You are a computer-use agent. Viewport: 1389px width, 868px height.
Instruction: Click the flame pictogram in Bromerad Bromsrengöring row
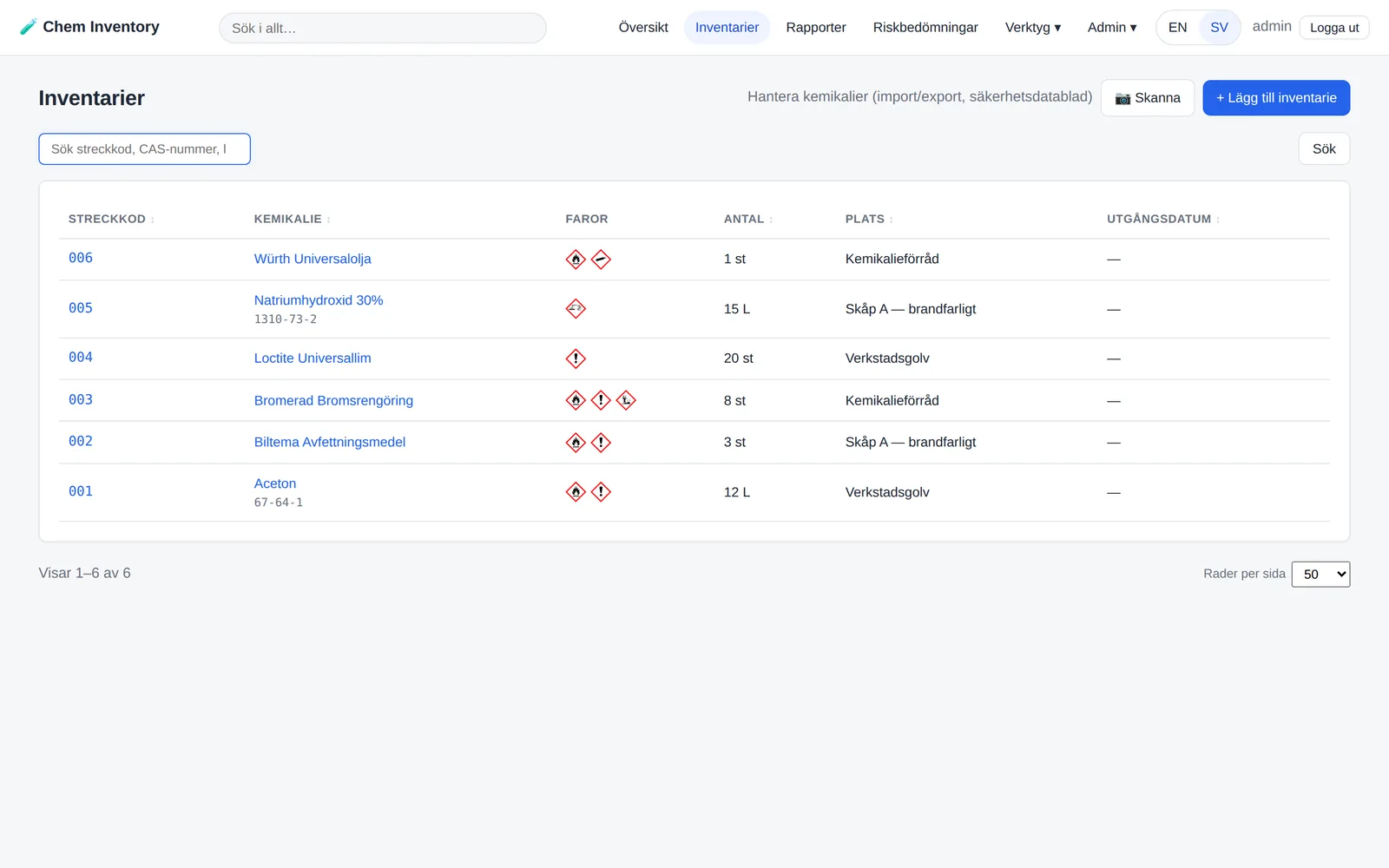click(x=576, y=400)
